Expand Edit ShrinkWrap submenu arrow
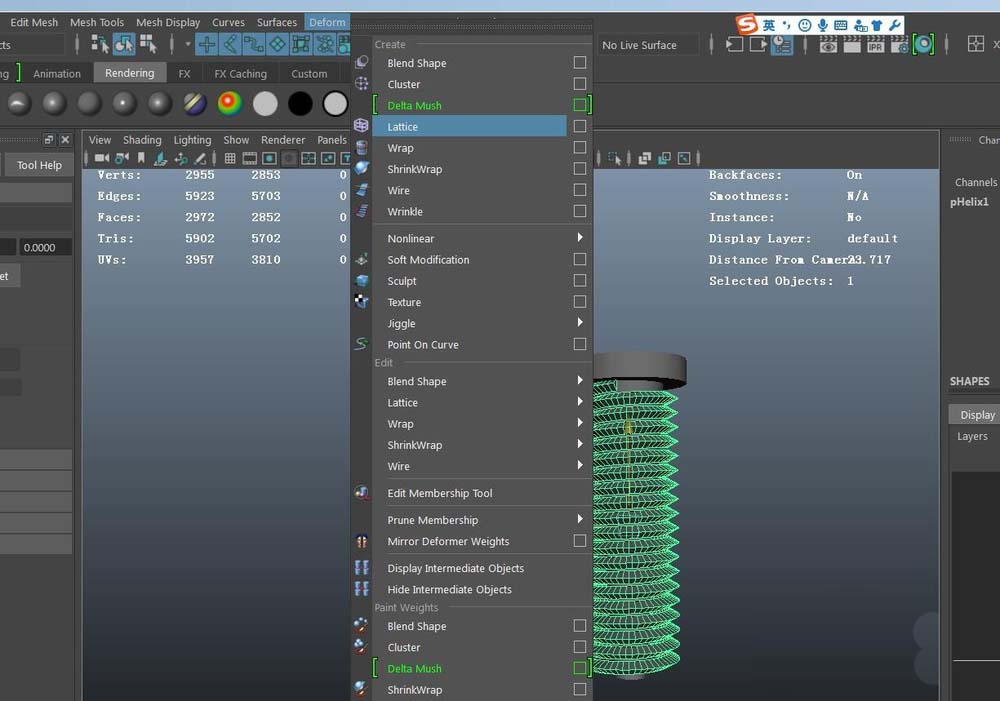 point(580,443)
